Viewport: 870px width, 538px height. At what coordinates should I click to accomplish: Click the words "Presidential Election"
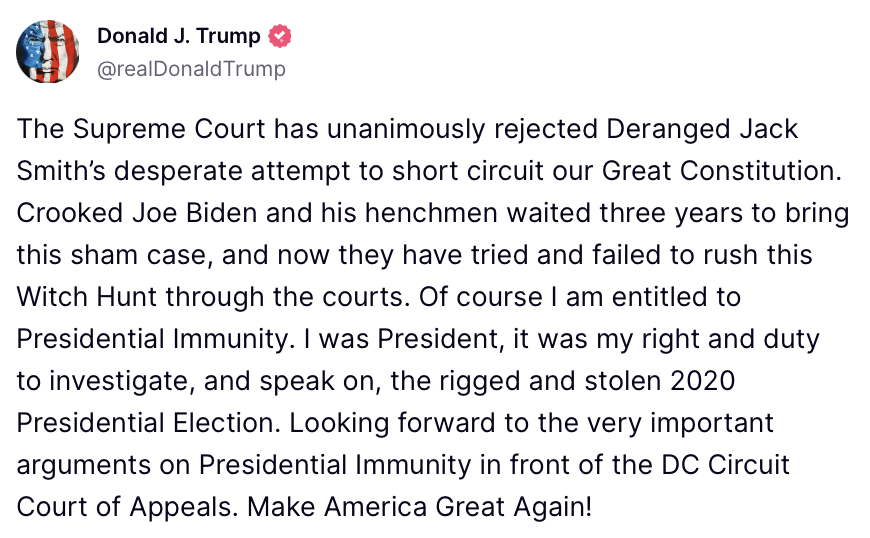coord(145,423)
